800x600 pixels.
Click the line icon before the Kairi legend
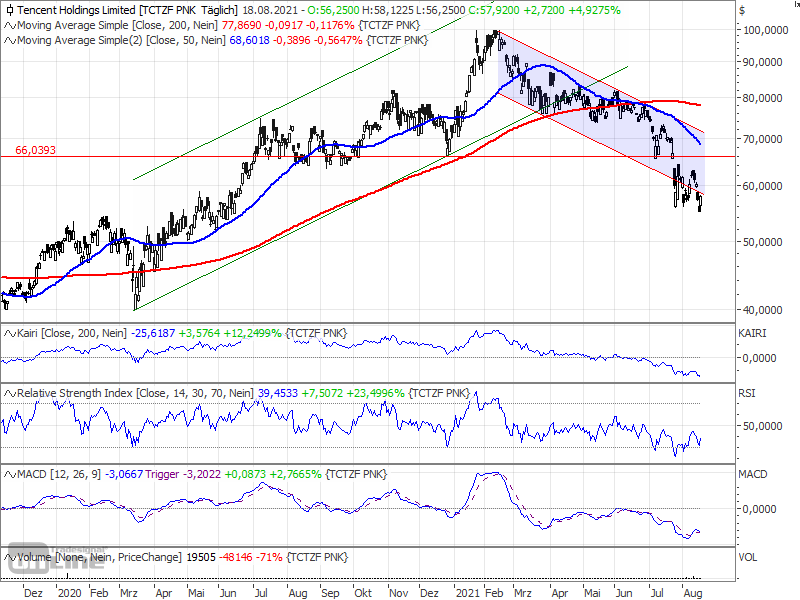(10, 333)
